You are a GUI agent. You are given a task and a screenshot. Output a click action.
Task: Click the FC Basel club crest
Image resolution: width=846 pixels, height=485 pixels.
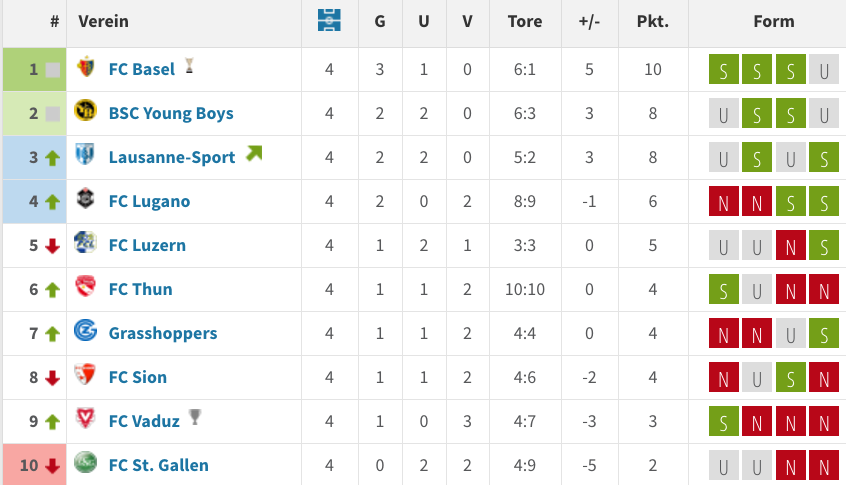[x=85, y=67]
